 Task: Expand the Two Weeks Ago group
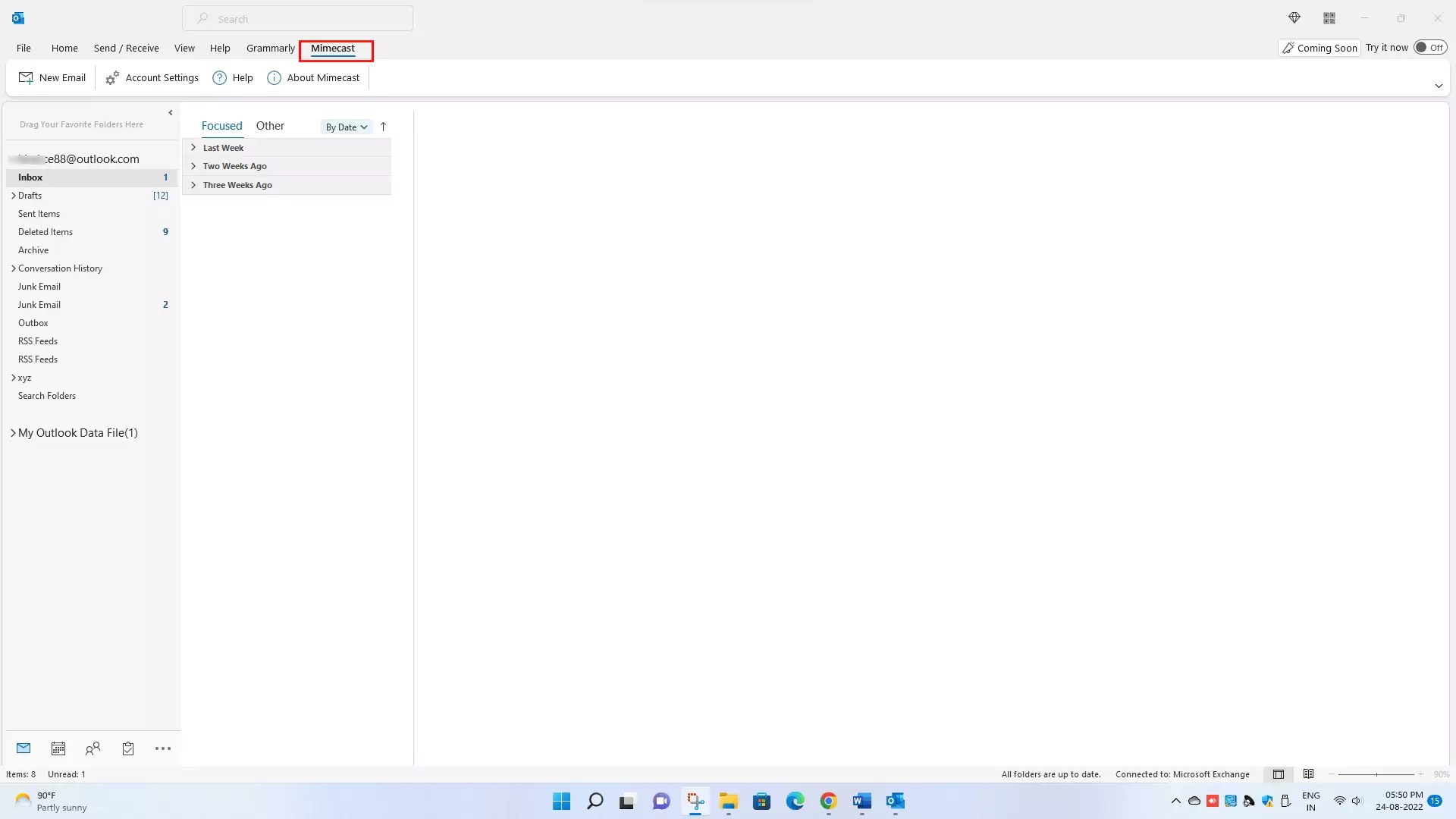coord(193,166)
